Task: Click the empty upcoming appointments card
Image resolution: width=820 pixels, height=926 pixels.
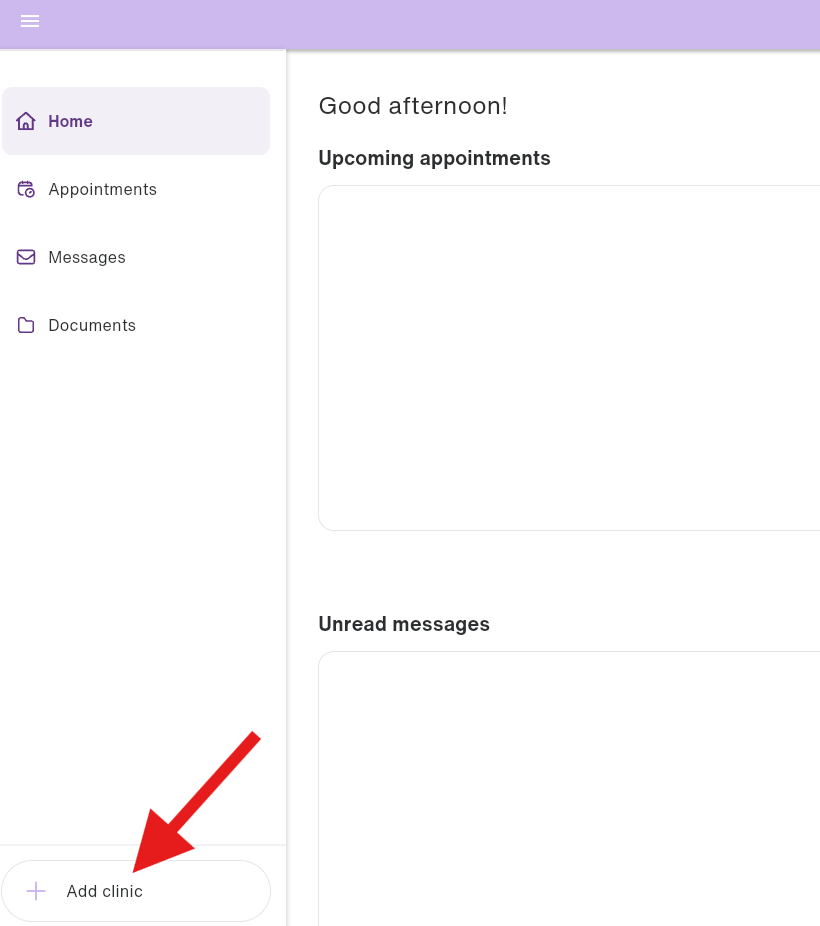Action: [x=569, y=358]
